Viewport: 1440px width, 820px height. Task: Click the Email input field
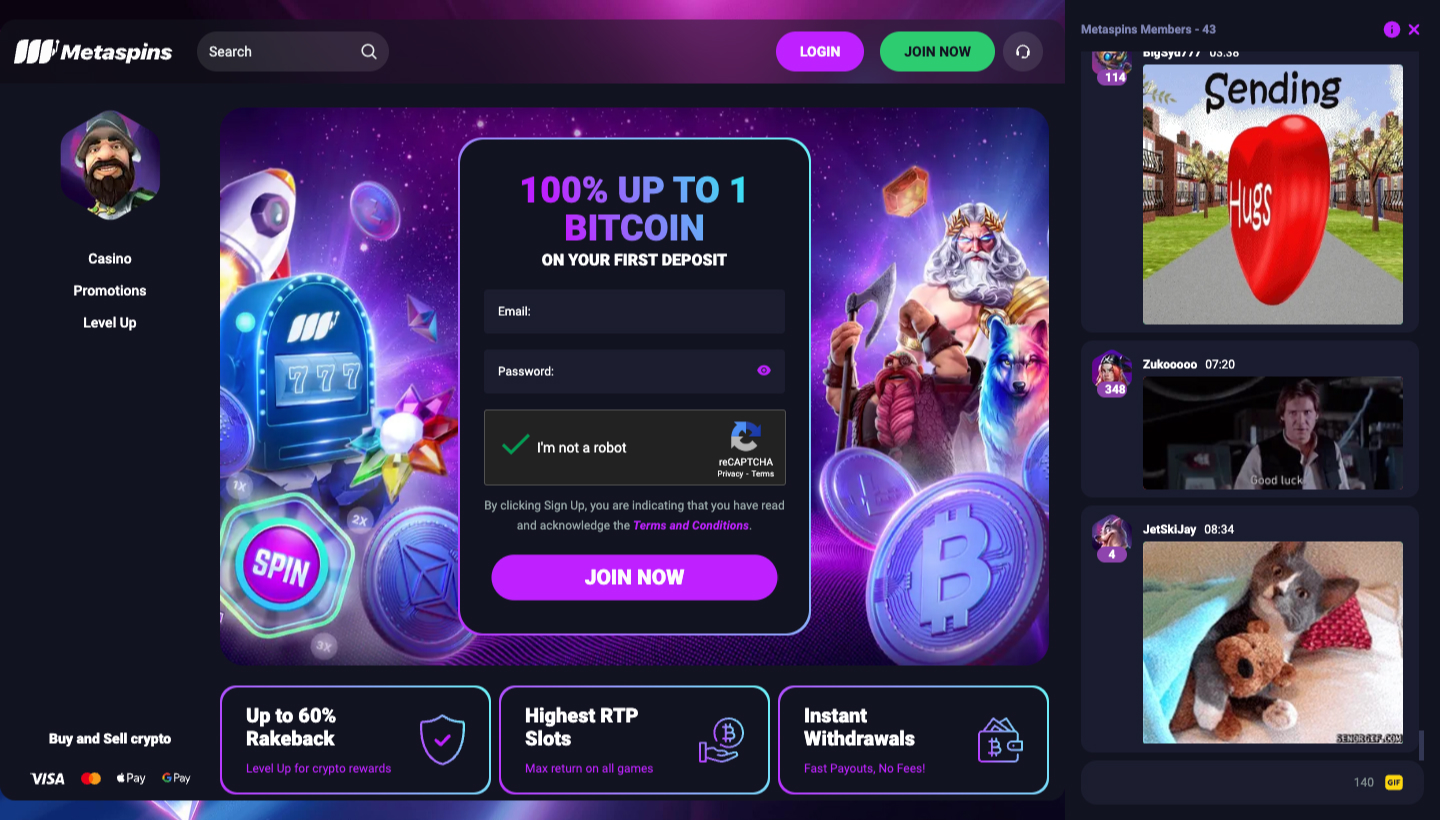[634, 311]
